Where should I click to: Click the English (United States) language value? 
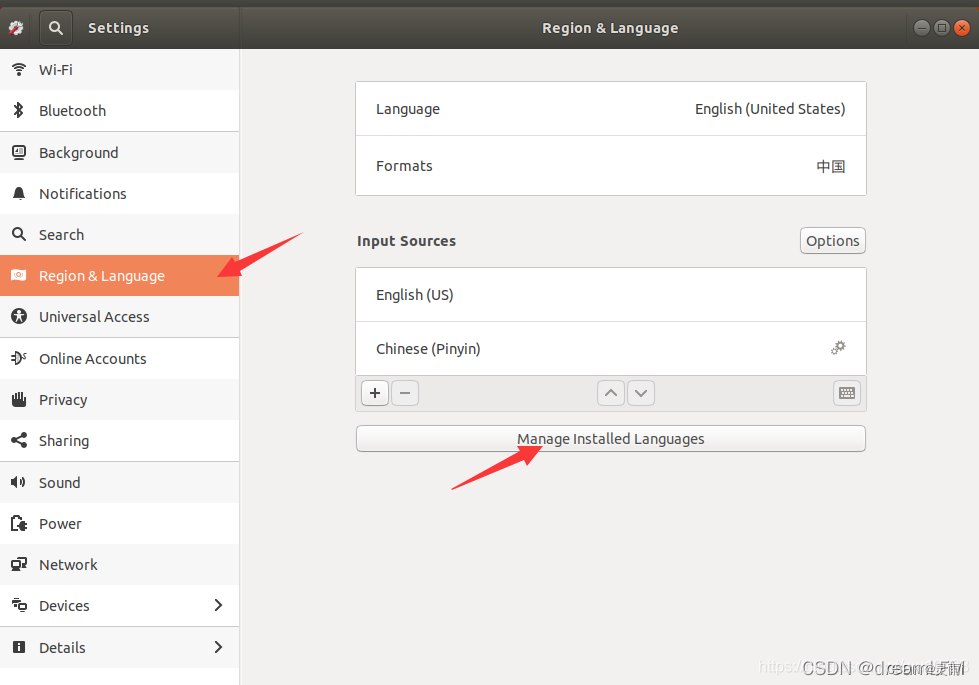[x=770, y=109]
